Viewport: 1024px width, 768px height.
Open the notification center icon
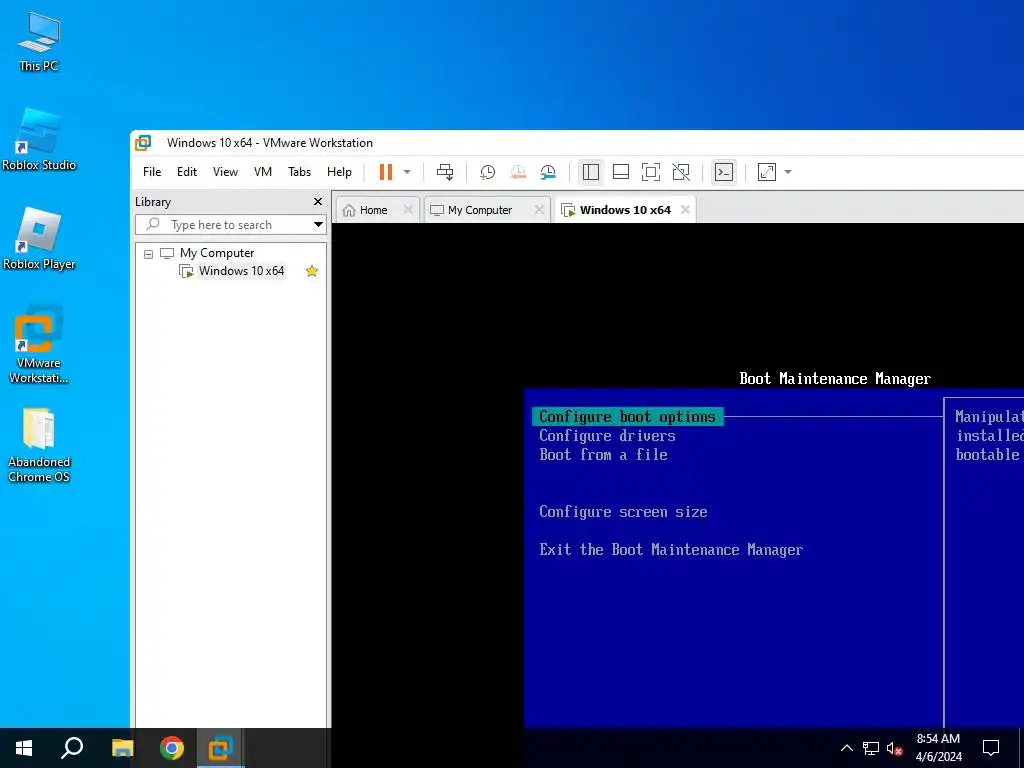(x=991, y=748)
